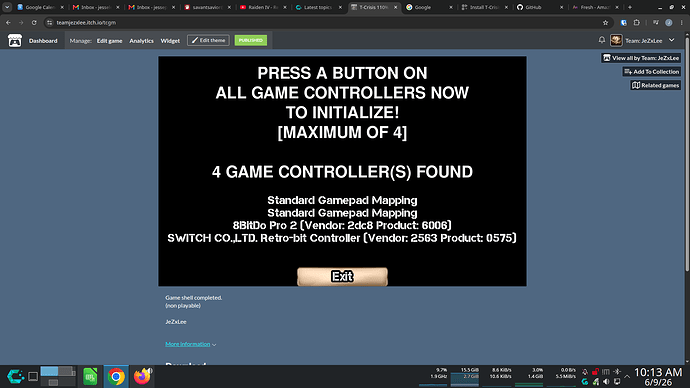Bookmark this page with star icon
Viewport: 690px width, 388px height.
pyautogui.click(x=605, y=22)
